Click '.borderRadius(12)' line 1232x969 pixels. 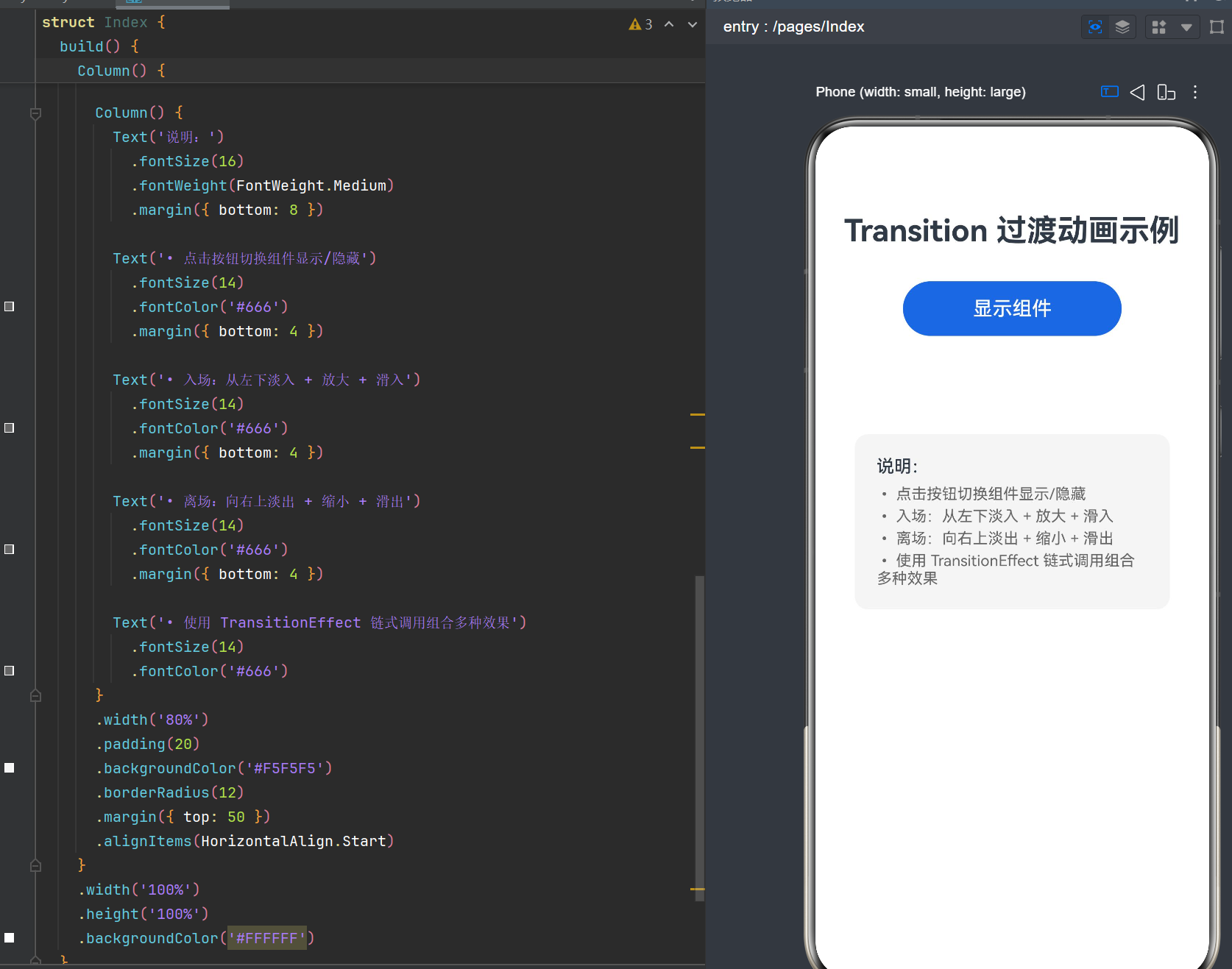pyautogui.click(x=169, y=792)
